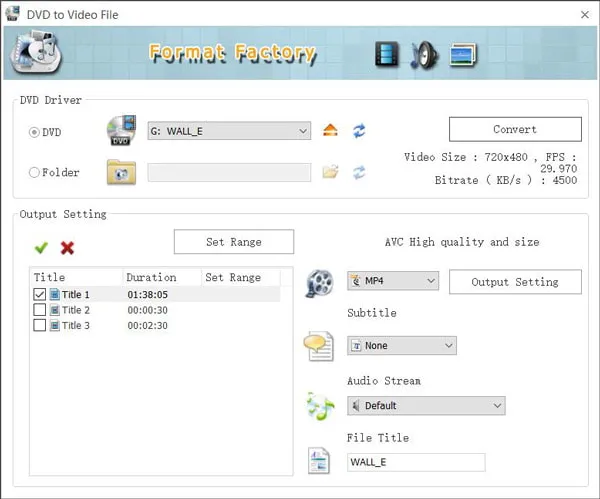The width and height of the screenshot is (600, 499).
Task: Eject the DVD using the eject icon
Action: (x=331, y=131)
